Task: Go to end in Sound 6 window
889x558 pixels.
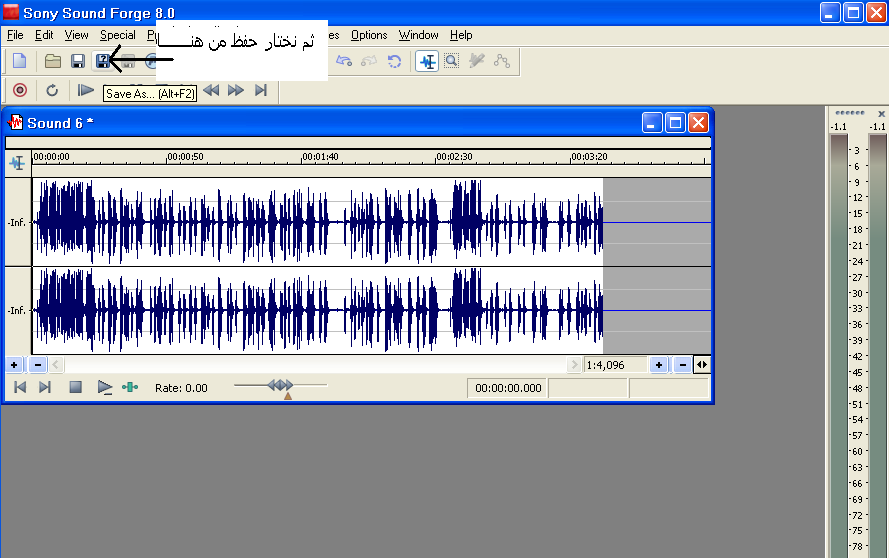Action: tap(45, 387)
